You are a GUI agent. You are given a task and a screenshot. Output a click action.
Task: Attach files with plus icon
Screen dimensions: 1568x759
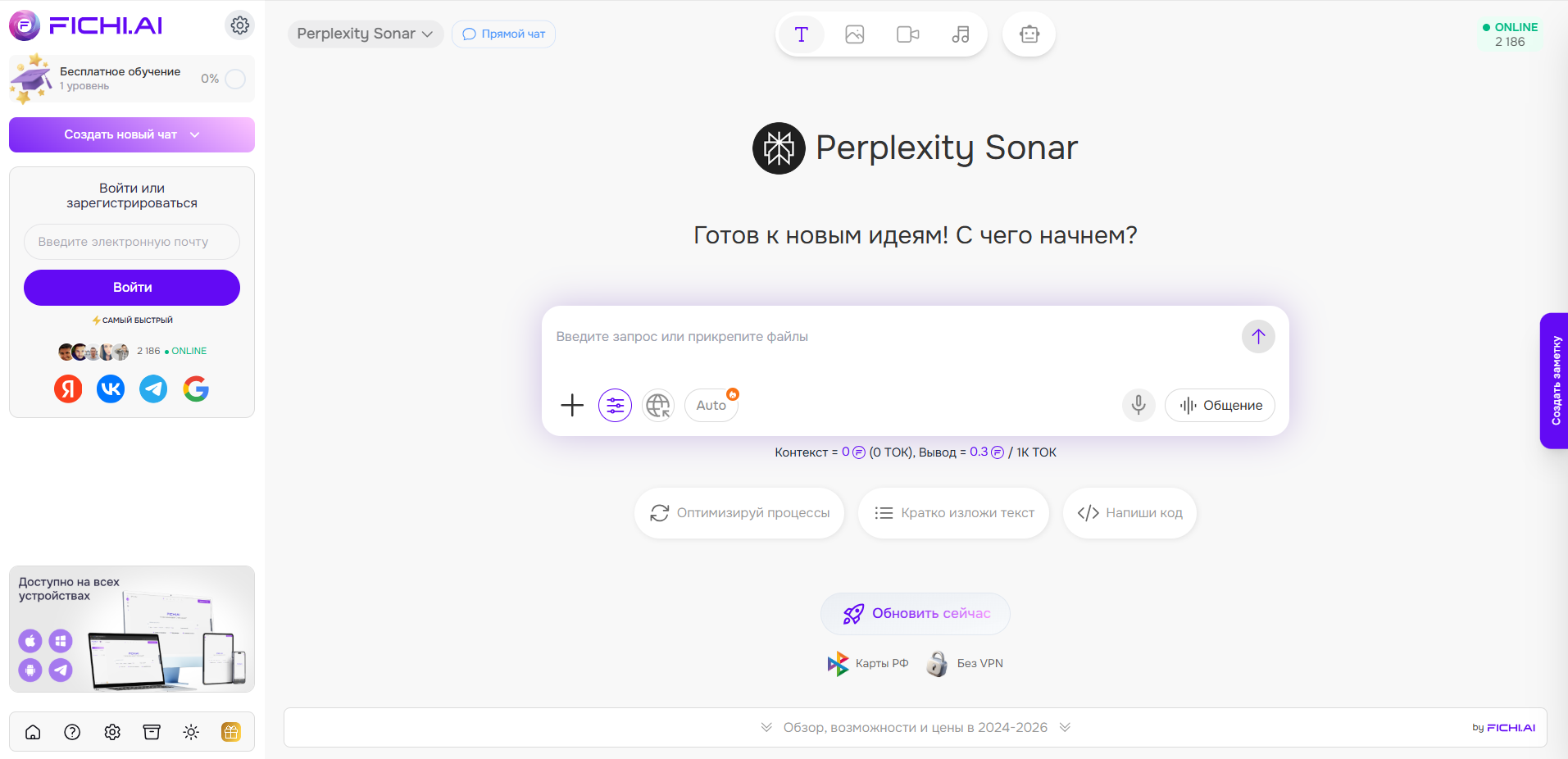[x=572, y=405]
